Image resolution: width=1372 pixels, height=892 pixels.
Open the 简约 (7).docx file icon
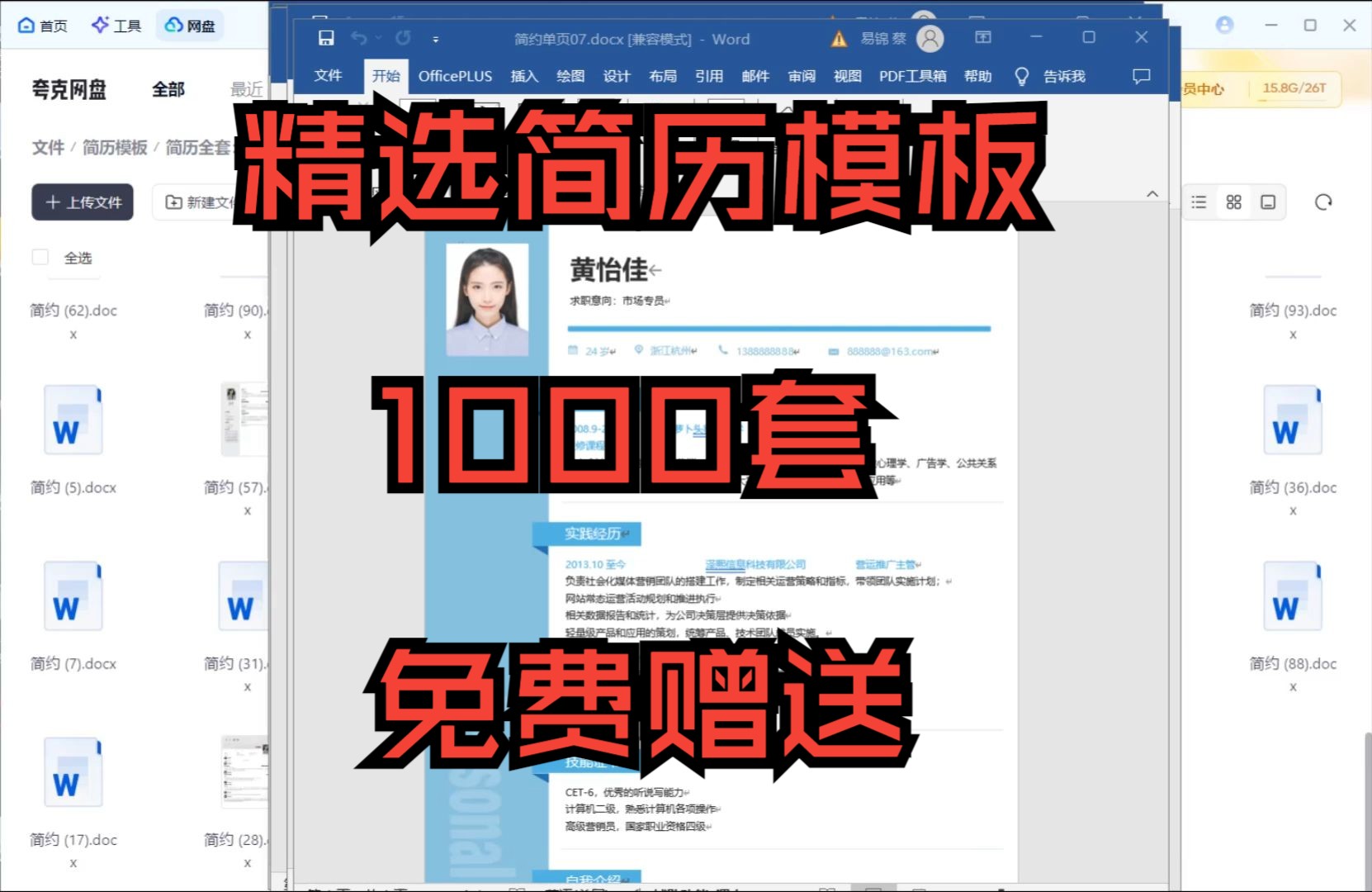tap(73, 596)
